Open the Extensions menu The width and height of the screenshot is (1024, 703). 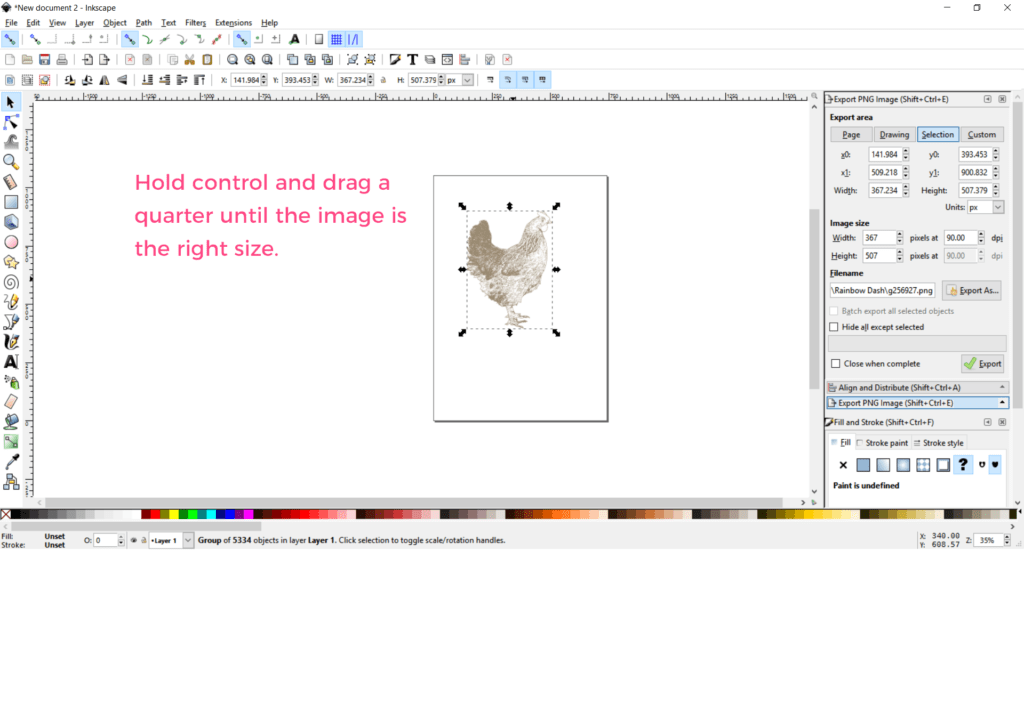click(233, 23)
